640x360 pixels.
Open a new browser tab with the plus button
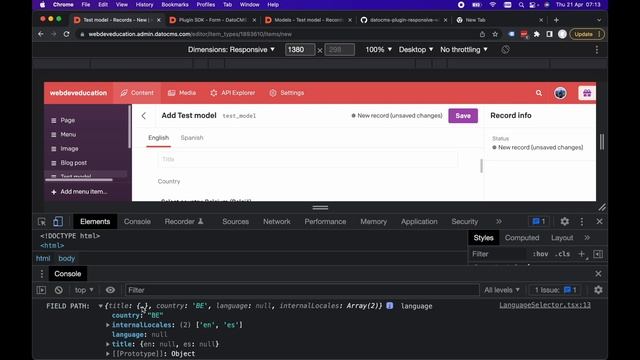[x=556, y=20]
